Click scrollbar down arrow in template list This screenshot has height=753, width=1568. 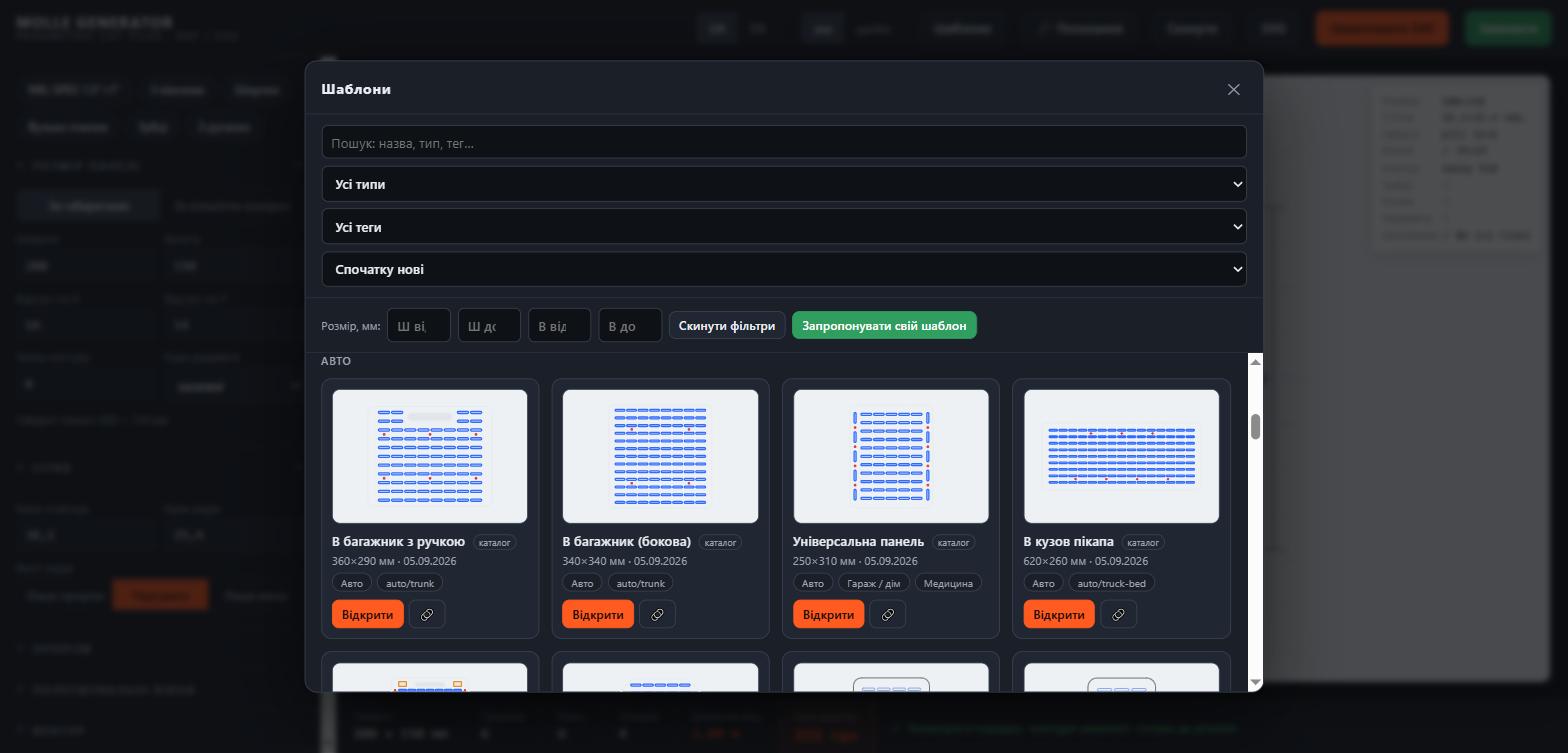click(1255, 682)
